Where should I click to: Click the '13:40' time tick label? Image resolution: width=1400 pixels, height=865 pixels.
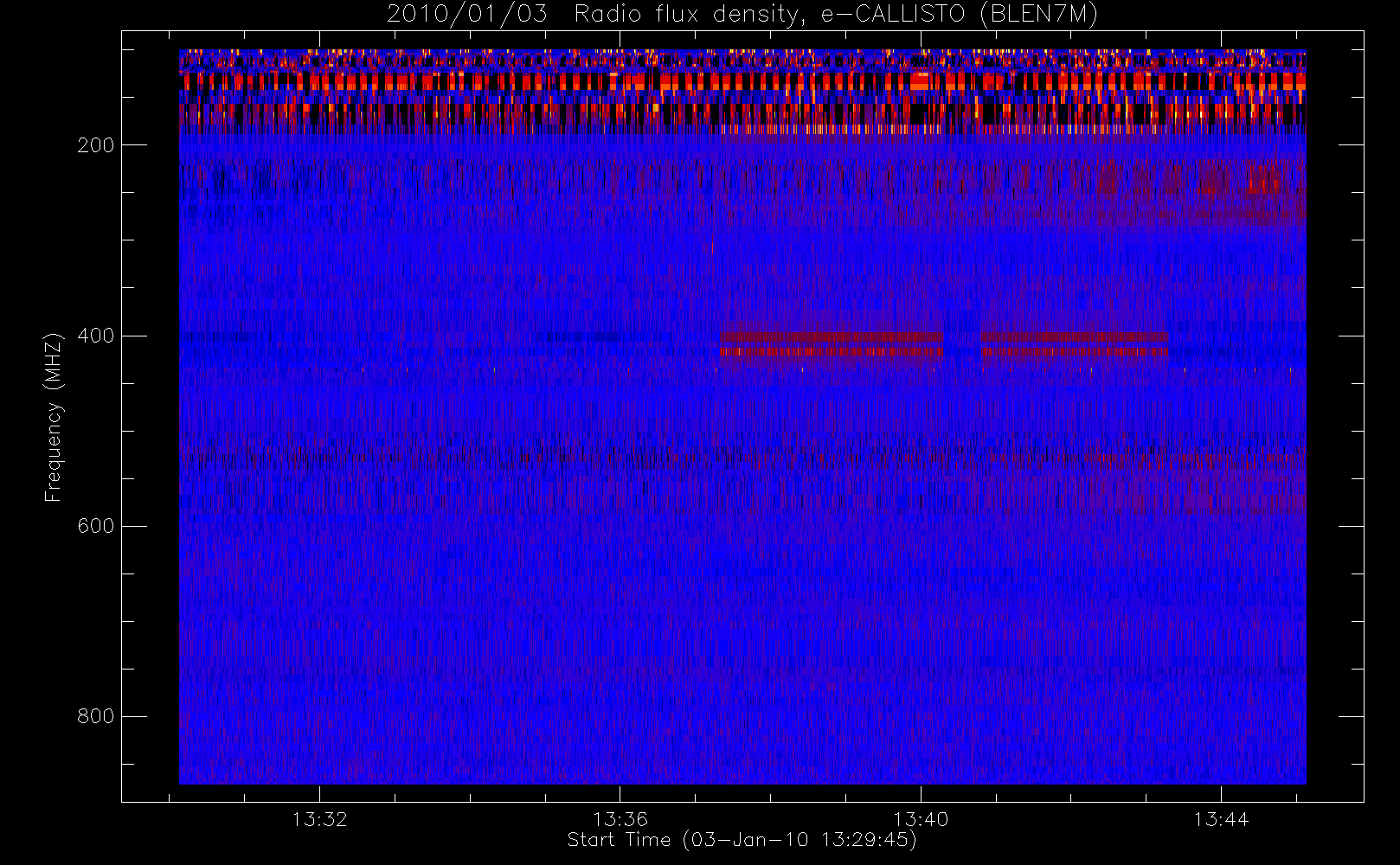(x=921, y=819)
